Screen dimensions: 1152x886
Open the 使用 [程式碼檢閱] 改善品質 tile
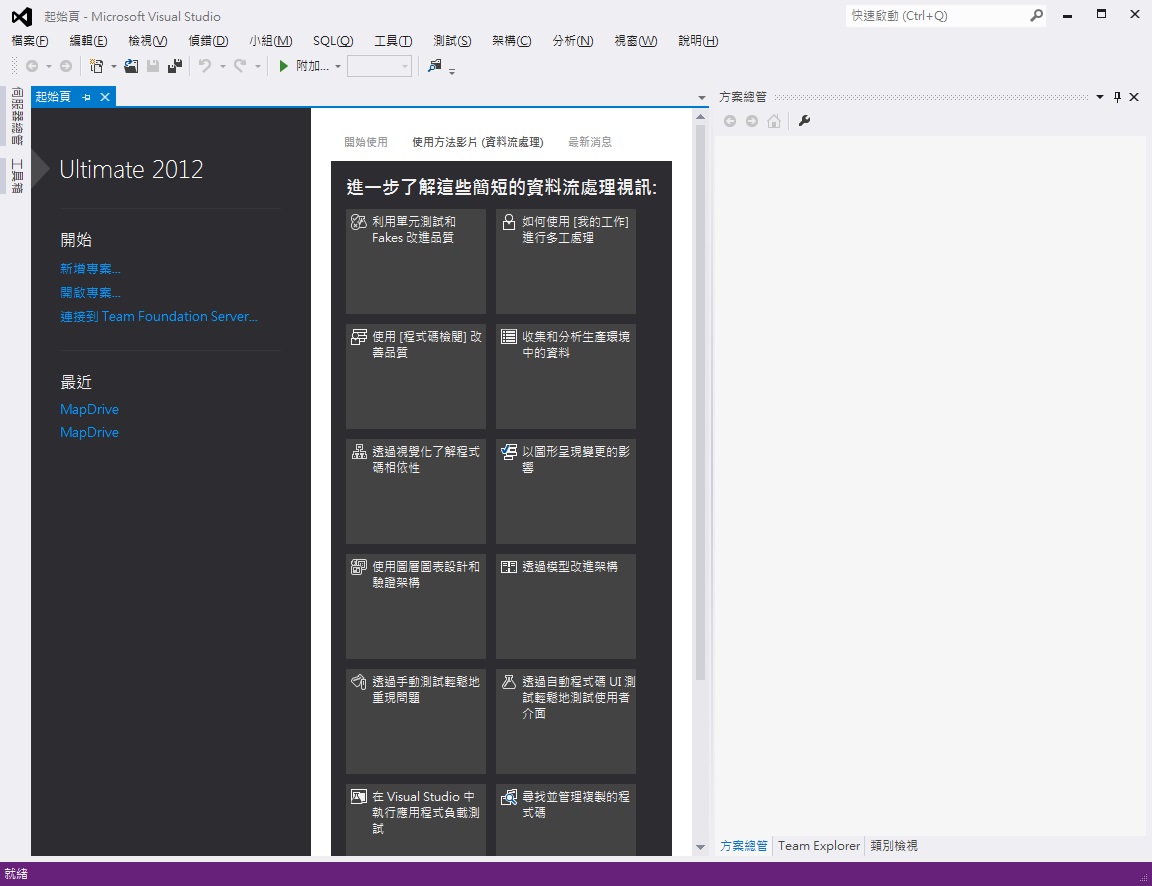[416, 376]
